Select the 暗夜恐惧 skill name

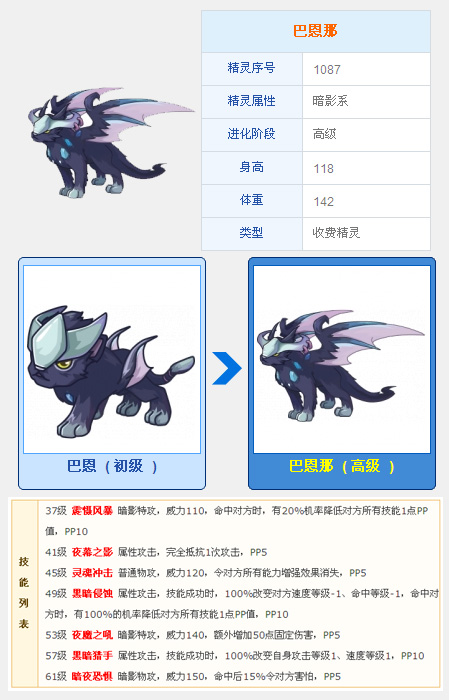92,676
